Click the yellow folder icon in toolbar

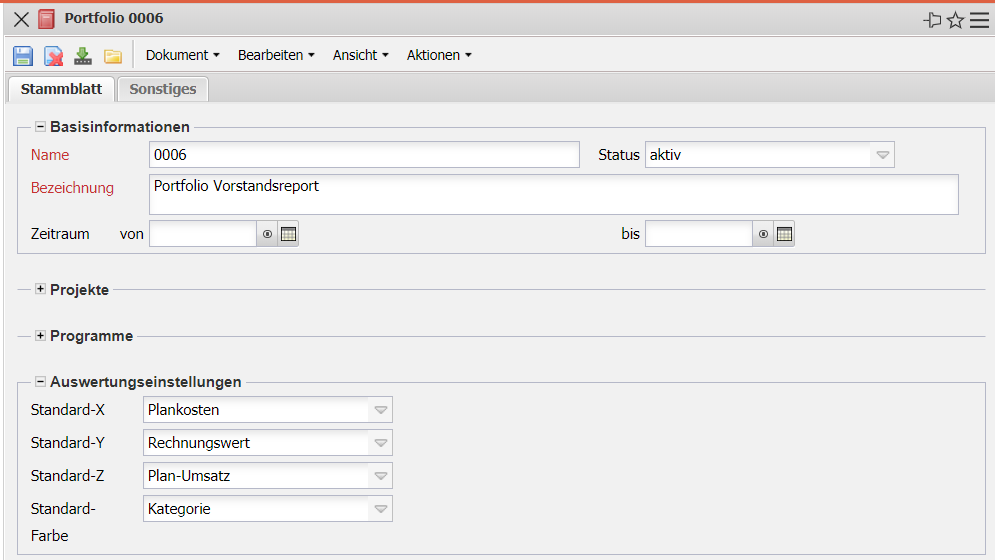(x=113, y=57)
